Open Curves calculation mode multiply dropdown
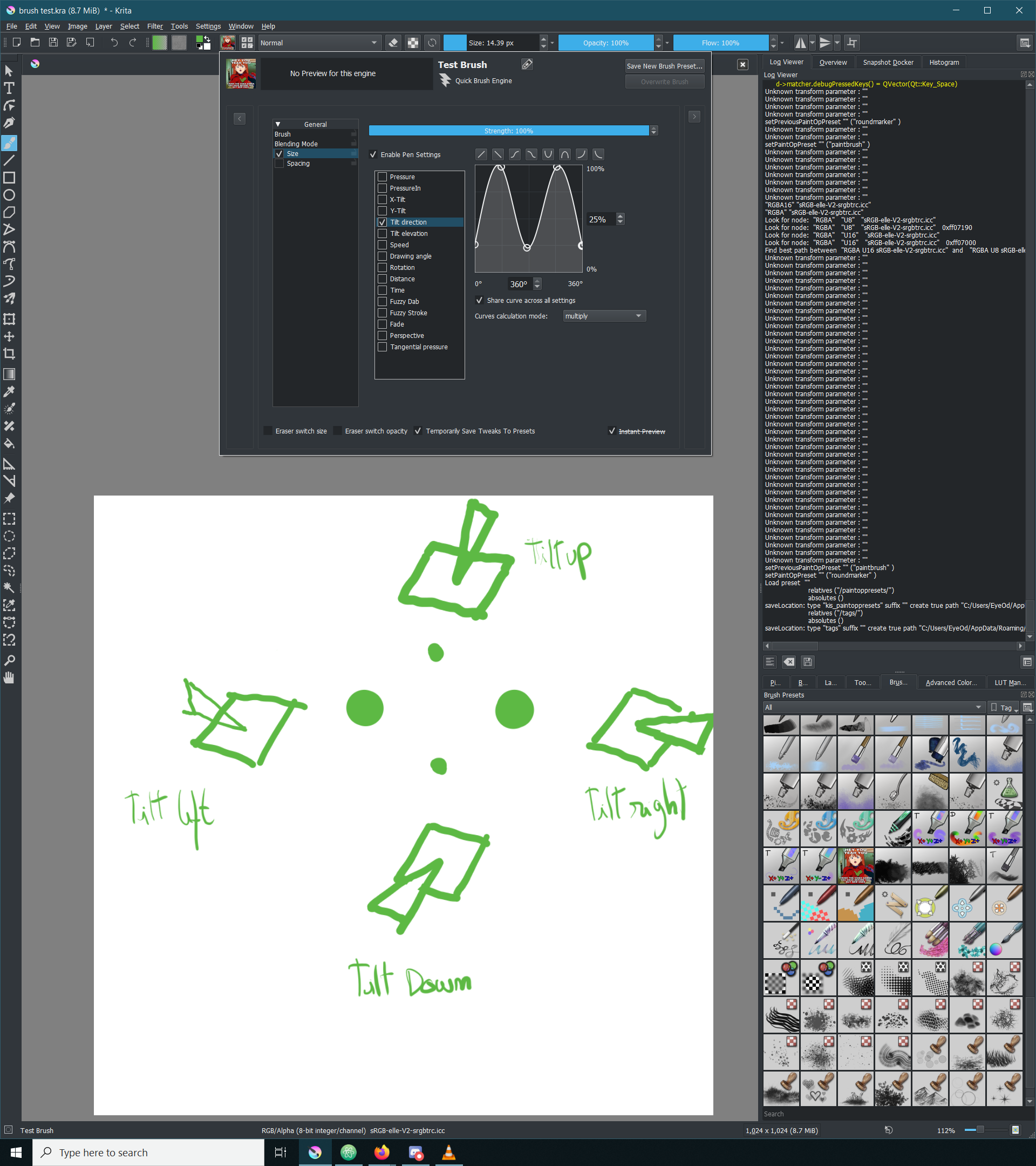Screen dimensions: 1036x1166 click(x=604, y=316)
